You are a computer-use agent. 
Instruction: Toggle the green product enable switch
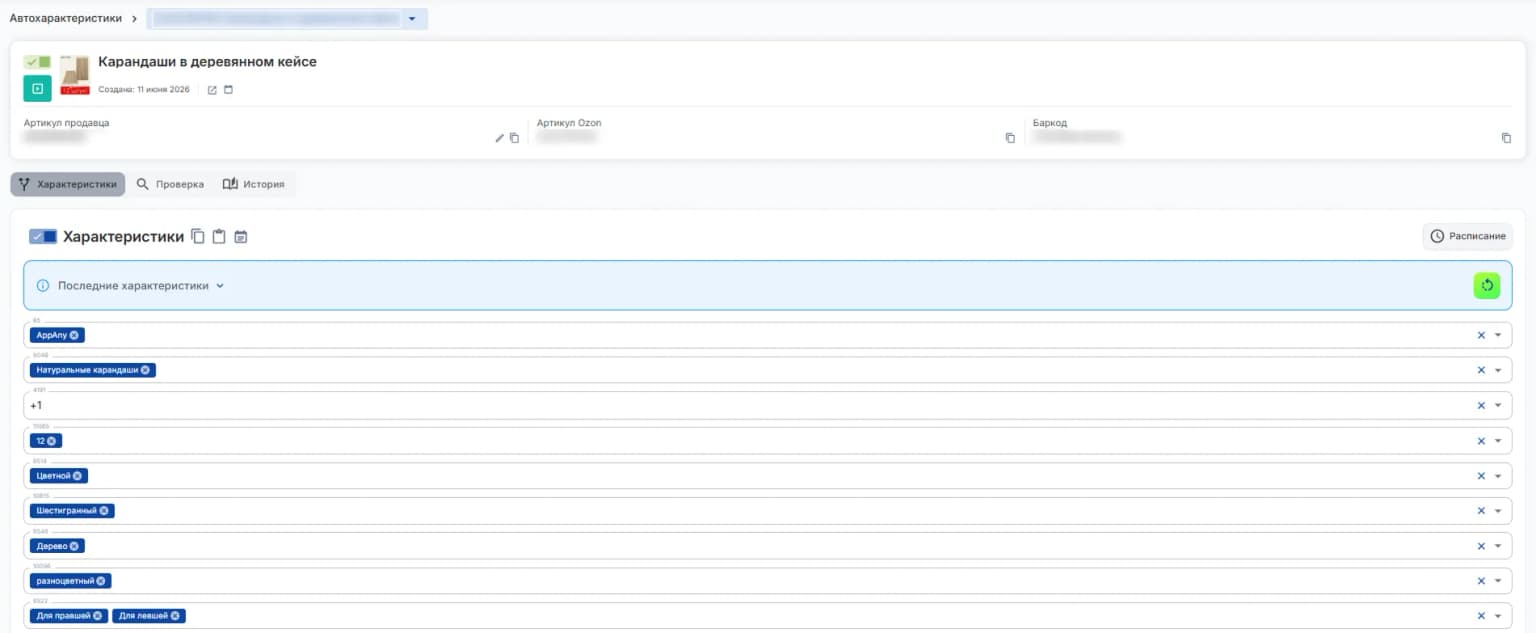click(x=38, y=62)
